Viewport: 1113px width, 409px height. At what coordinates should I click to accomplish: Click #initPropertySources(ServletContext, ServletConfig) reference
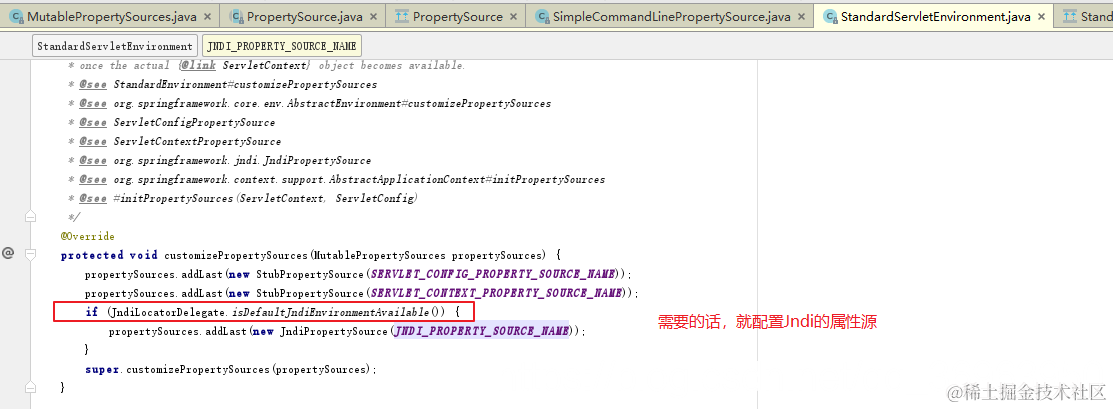point(265,200)
